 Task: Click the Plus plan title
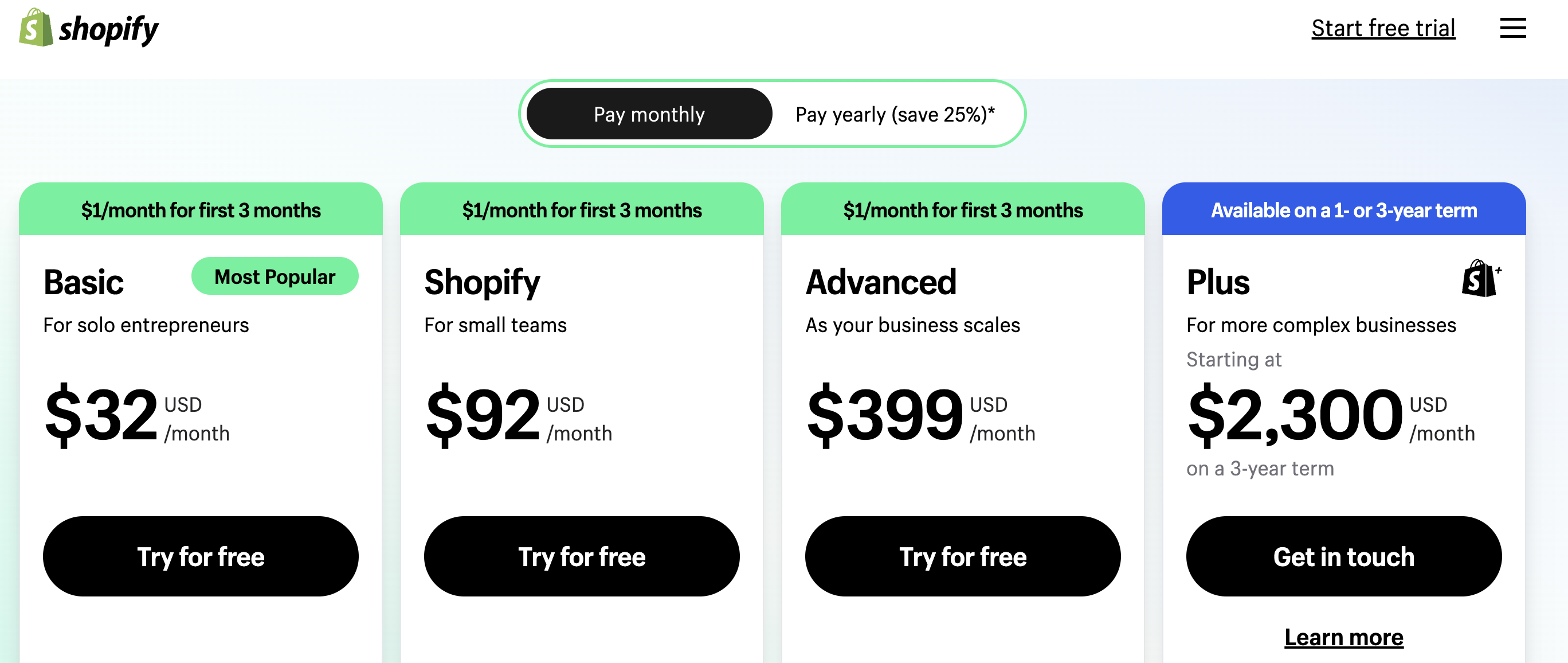click(x=1218, y=282)
